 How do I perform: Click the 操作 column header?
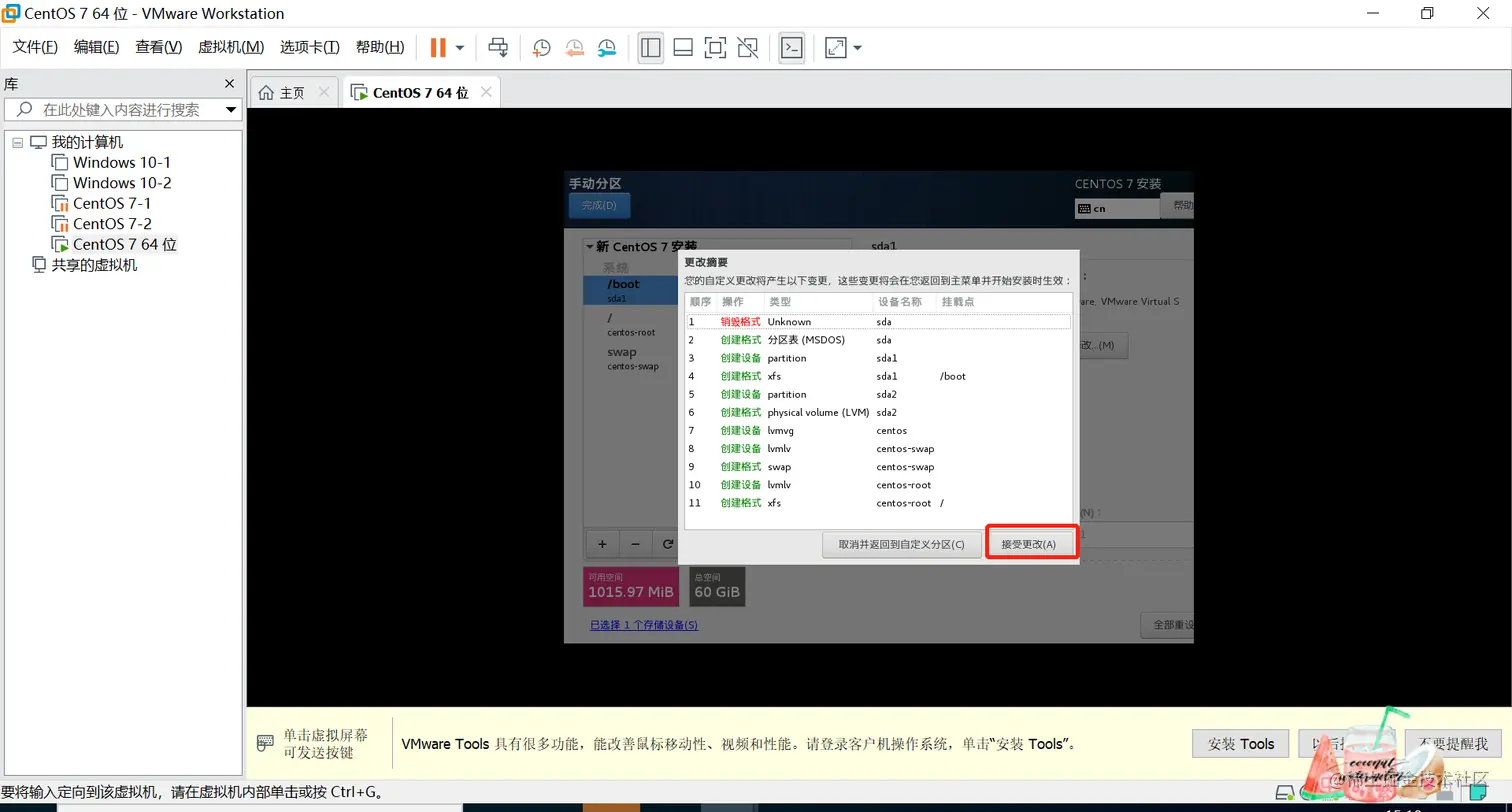point(733,302)
